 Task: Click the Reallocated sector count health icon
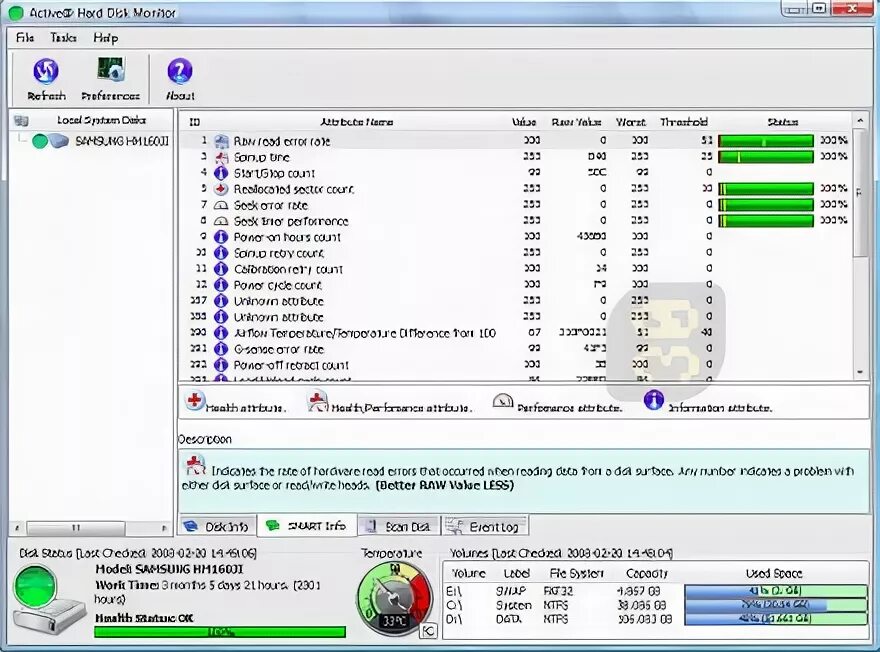[x=222, y=189]
